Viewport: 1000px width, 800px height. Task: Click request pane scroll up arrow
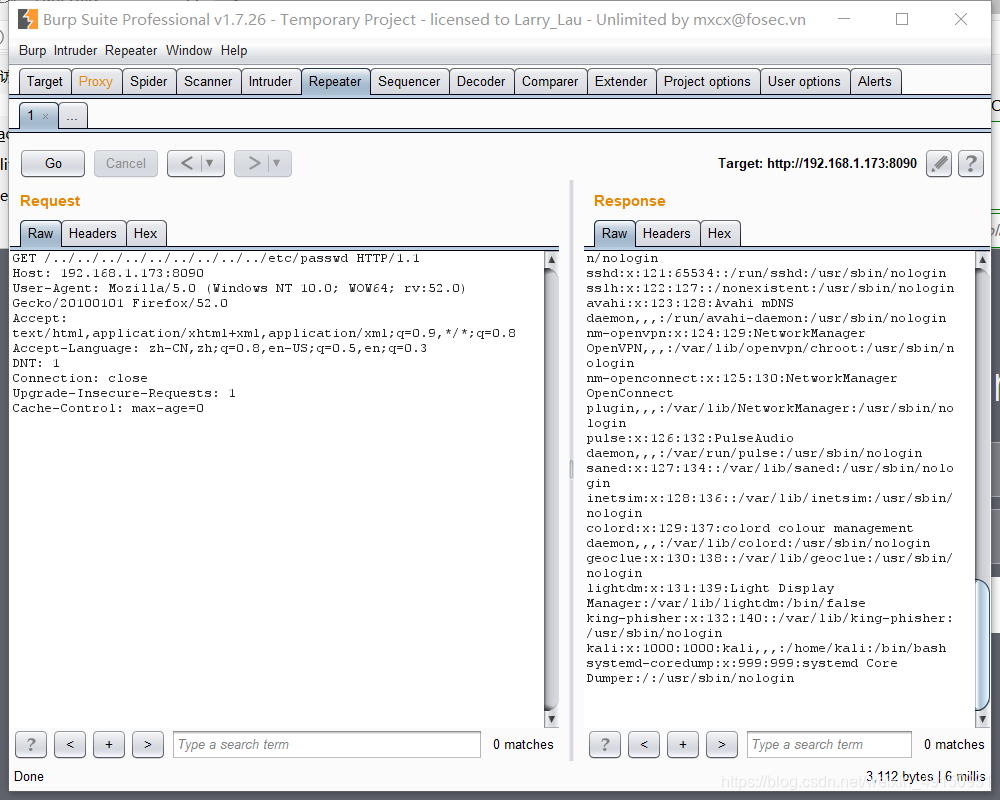coord(552,260)
